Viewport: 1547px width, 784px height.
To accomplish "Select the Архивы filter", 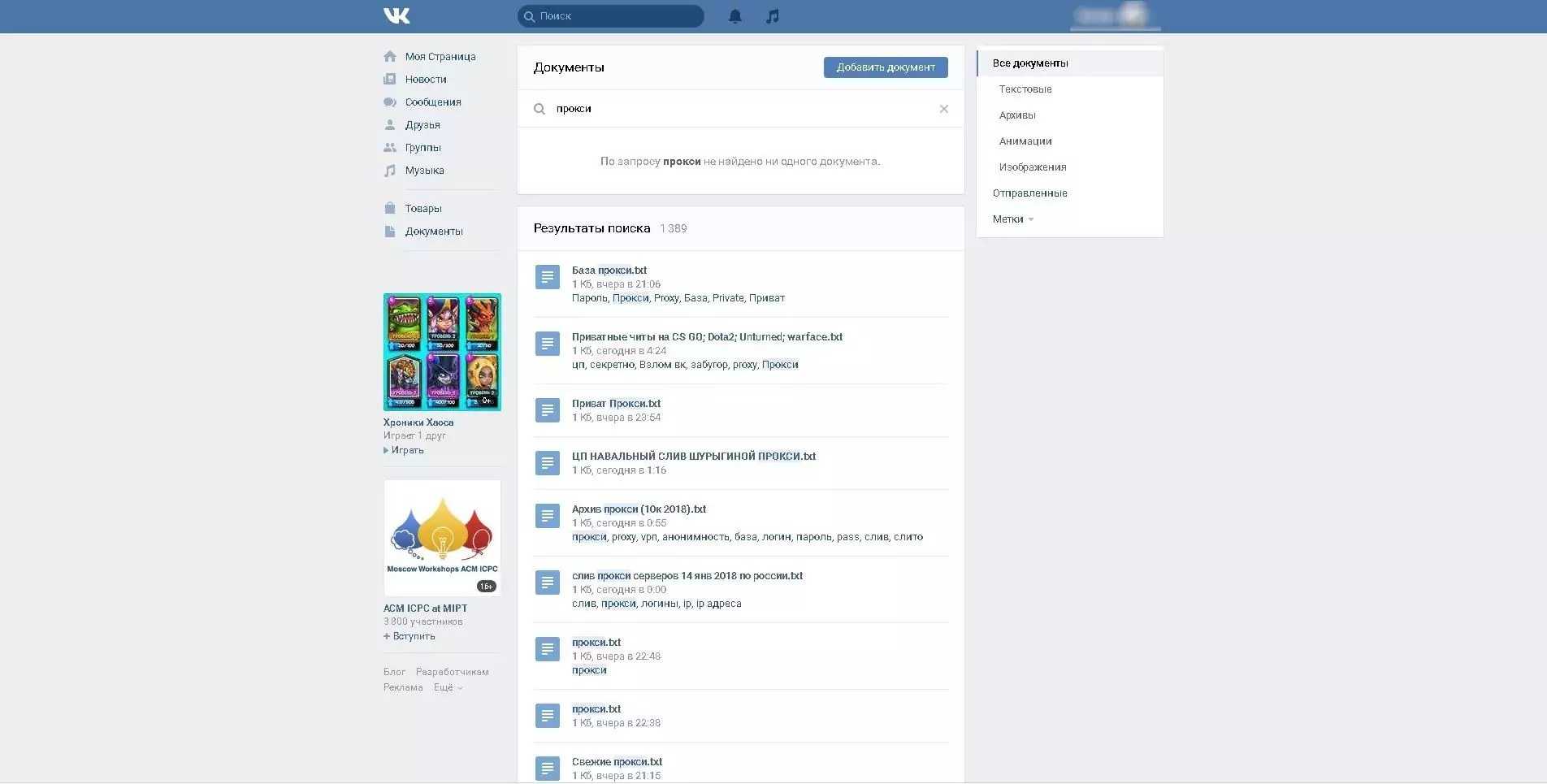I will pyautogui.click(x=1017, y=115).
